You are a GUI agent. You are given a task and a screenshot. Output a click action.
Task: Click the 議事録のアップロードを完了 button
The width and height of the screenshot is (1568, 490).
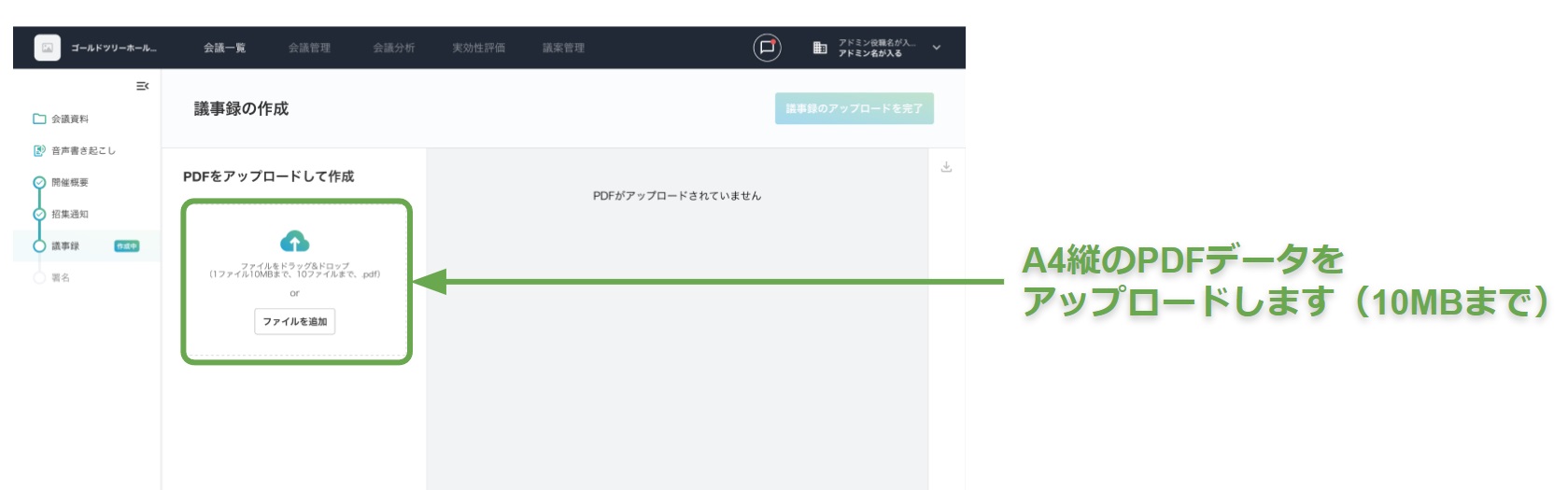tap(855, 108)
